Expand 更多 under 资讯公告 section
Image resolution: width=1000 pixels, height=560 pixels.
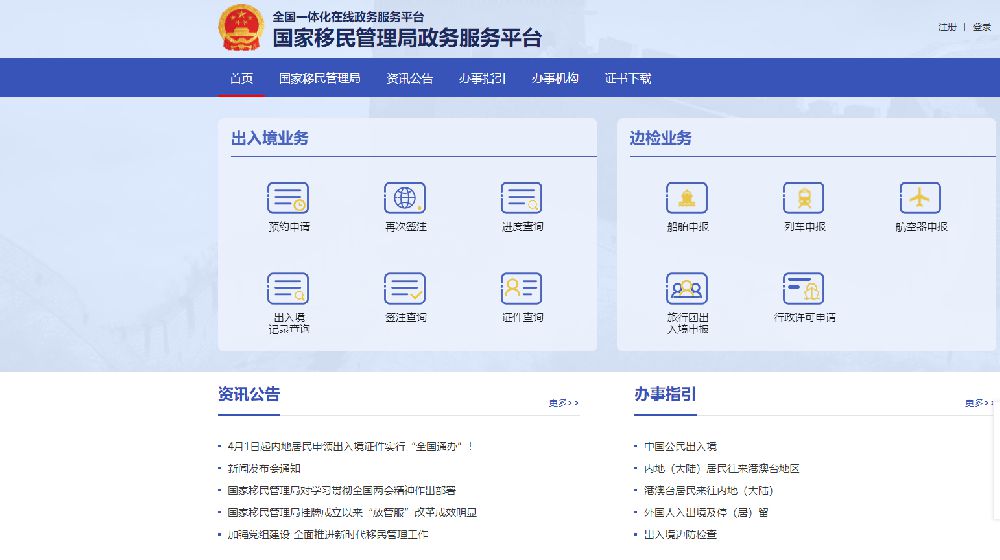point(563,403)
